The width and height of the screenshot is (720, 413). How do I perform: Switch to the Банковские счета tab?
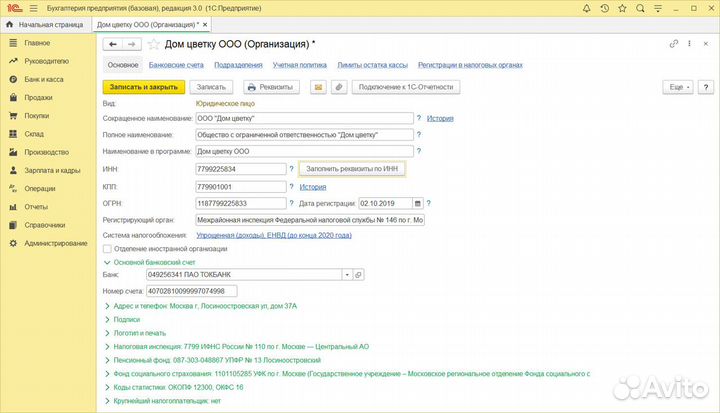pyautogui.click(x=174, y=64)
